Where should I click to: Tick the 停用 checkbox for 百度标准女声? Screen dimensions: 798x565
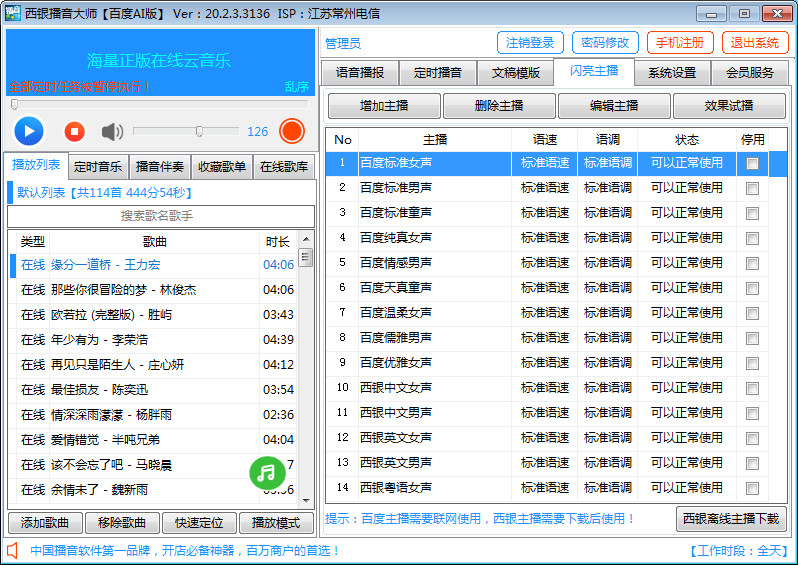[752, 163]
